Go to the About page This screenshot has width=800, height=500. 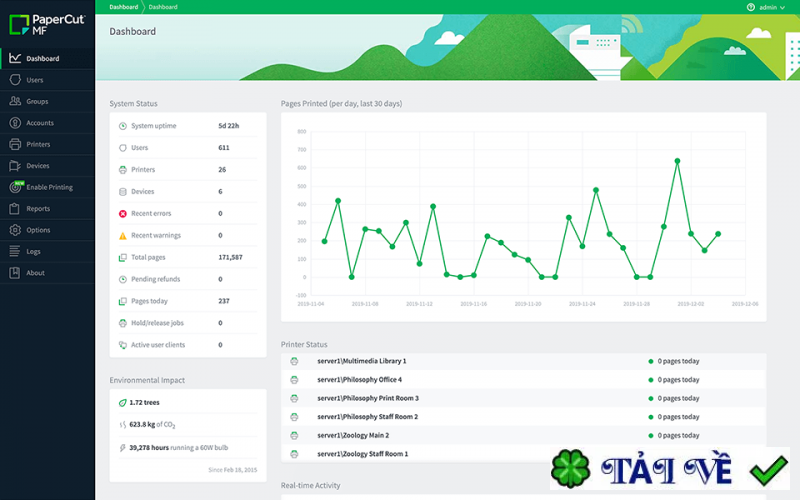pyautogui.click(x=35, y=273)
